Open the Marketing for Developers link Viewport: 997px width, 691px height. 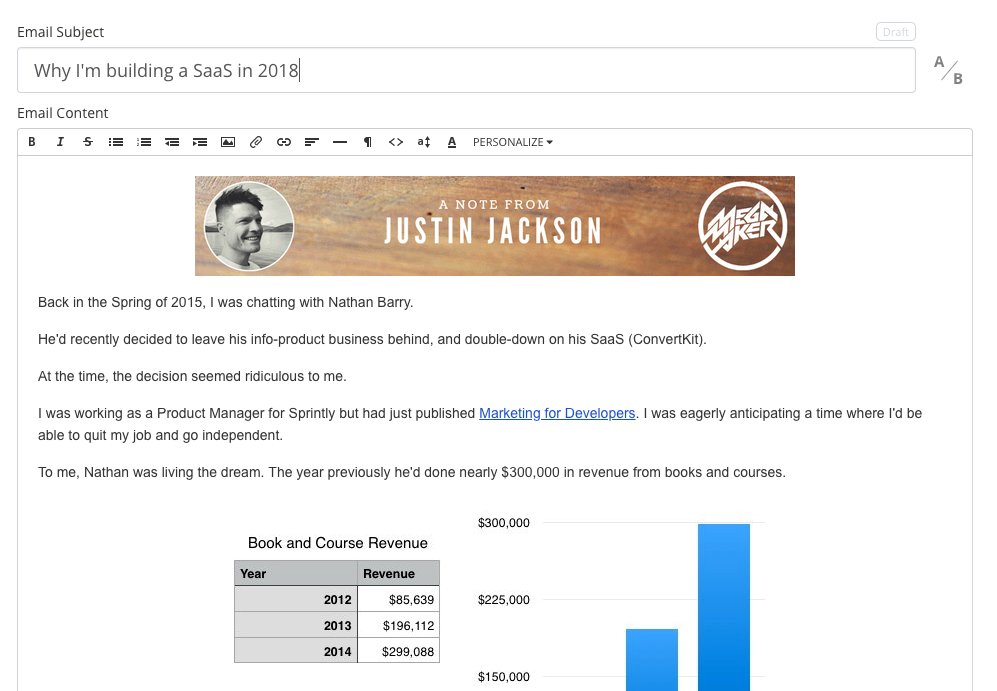coord(557,413)
